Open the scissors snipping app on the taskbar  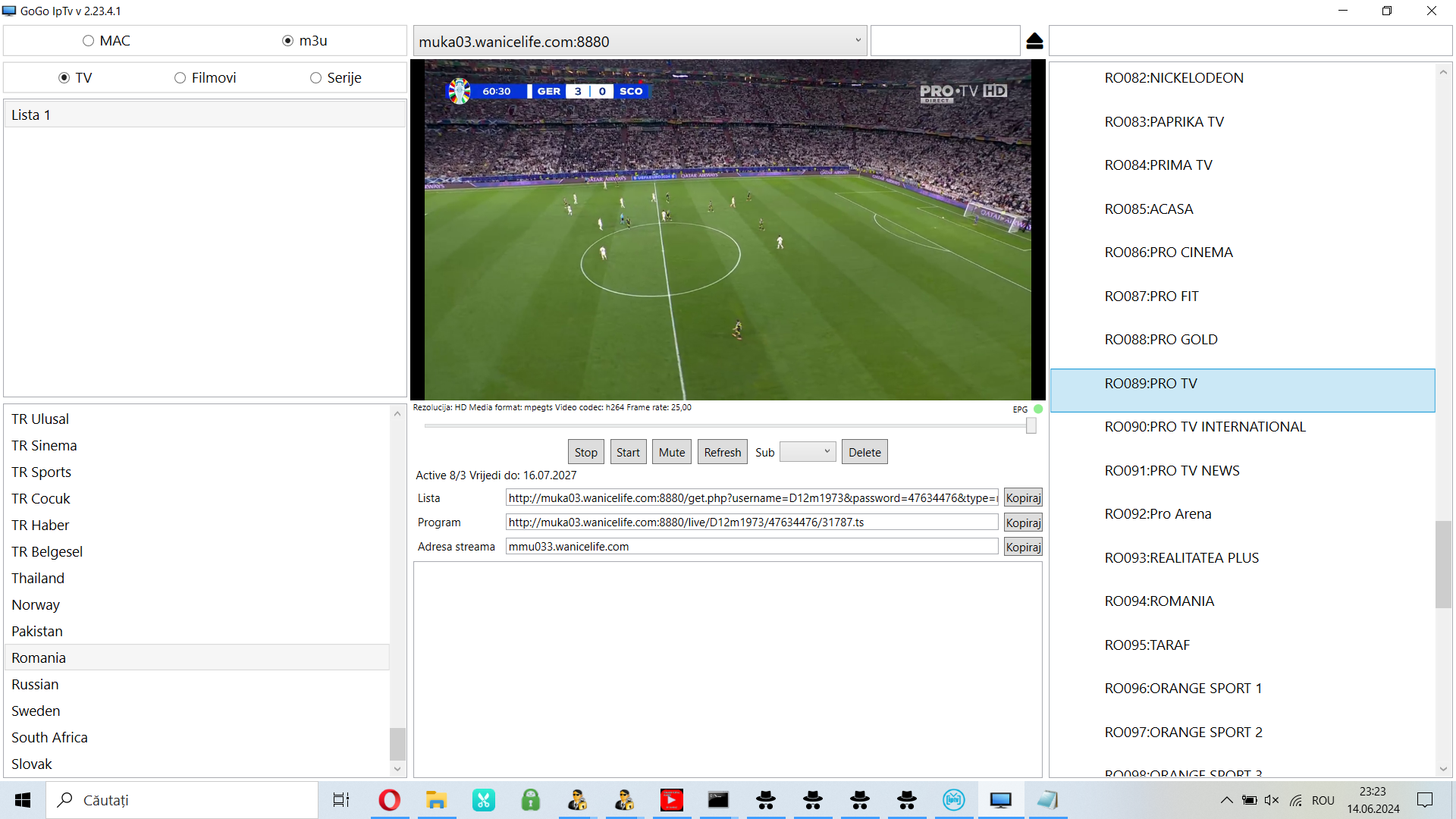[x=483, y=800]
